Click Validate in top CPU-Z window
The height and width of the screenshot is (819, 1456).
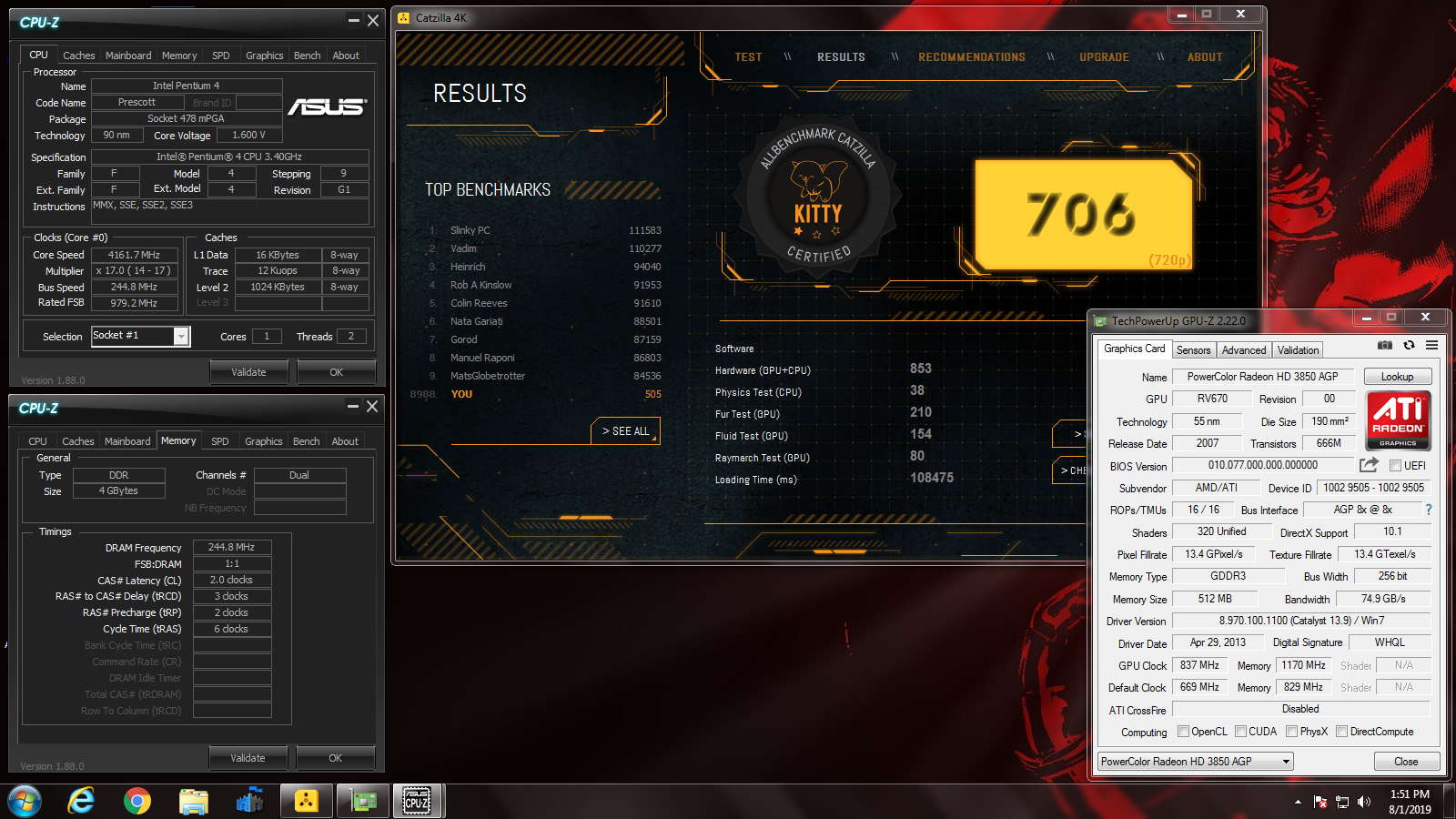[248, 372]
